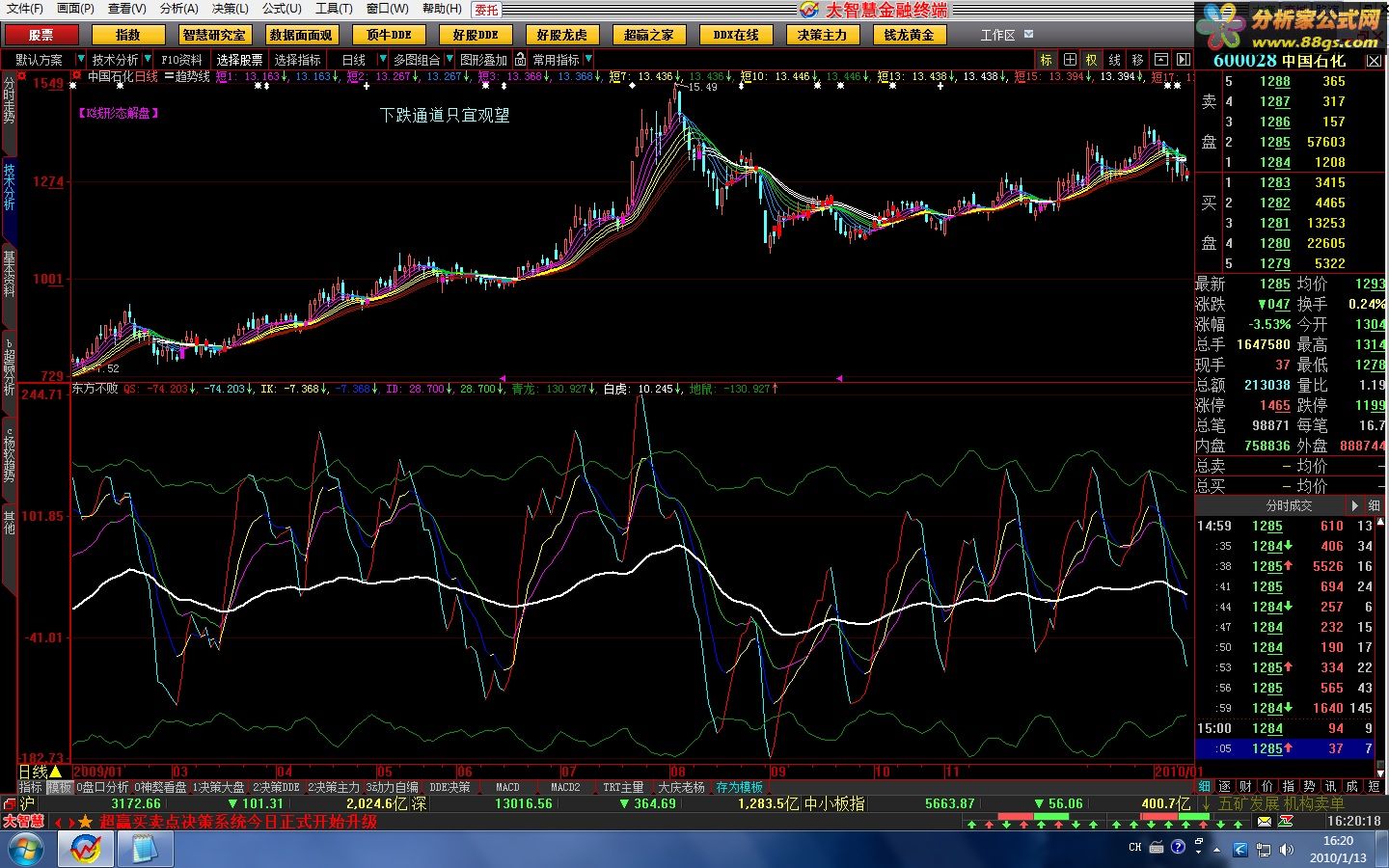Toggle the 标 marker button
The image size is (1389, 868).
click(x=1047, y=60)
